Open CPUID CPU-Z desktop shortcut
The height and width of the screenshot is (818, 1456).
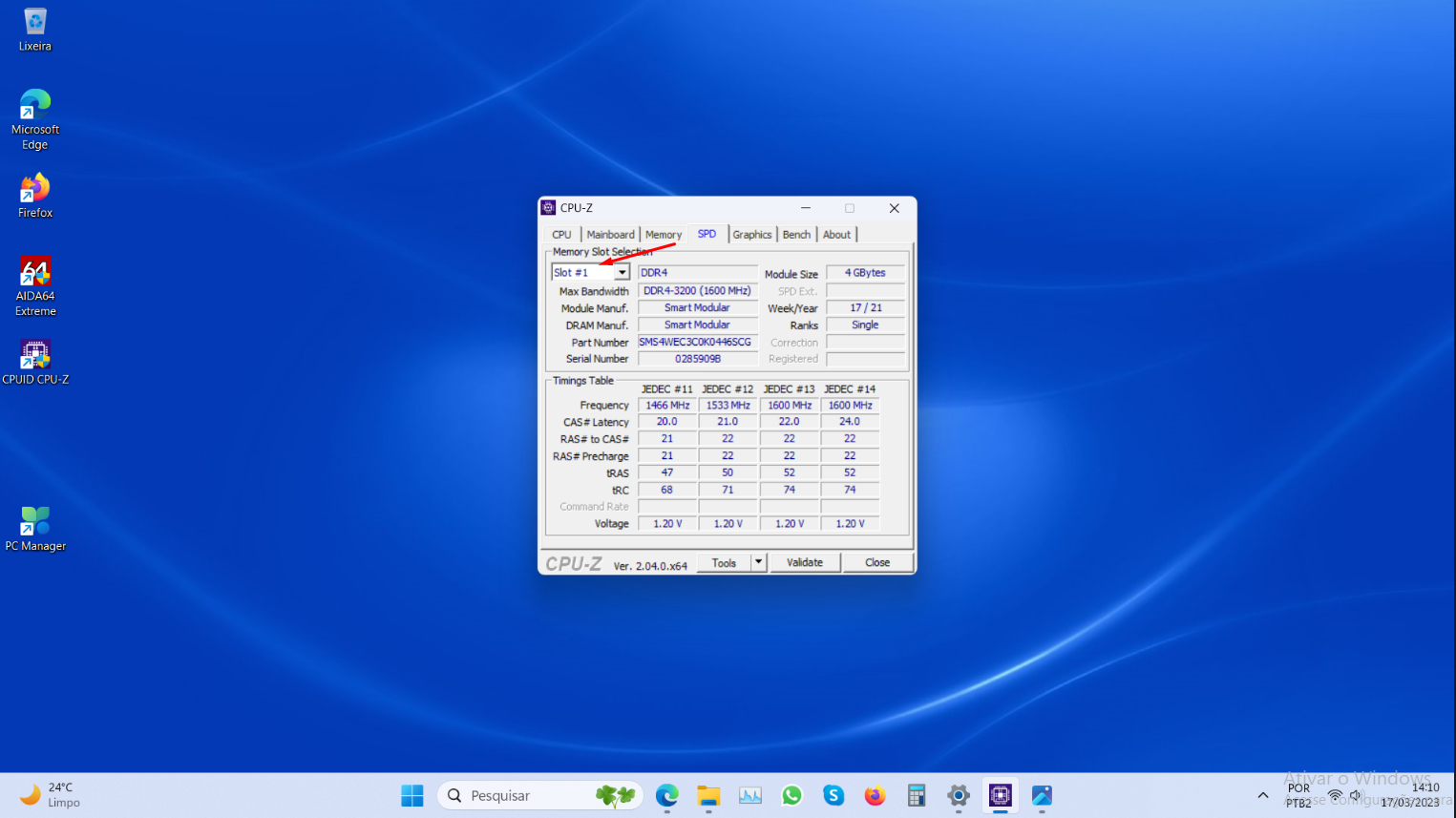[x=35, y=363]
